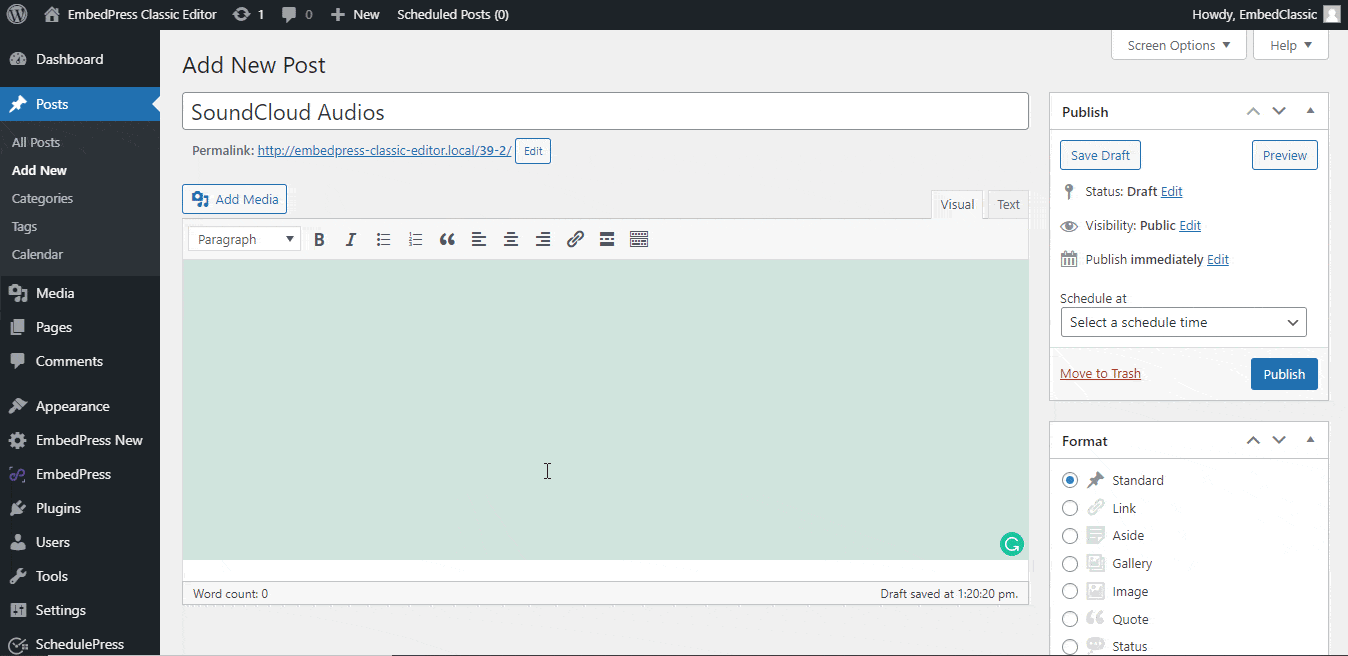Insert Read More tag

tap(607, 239)
